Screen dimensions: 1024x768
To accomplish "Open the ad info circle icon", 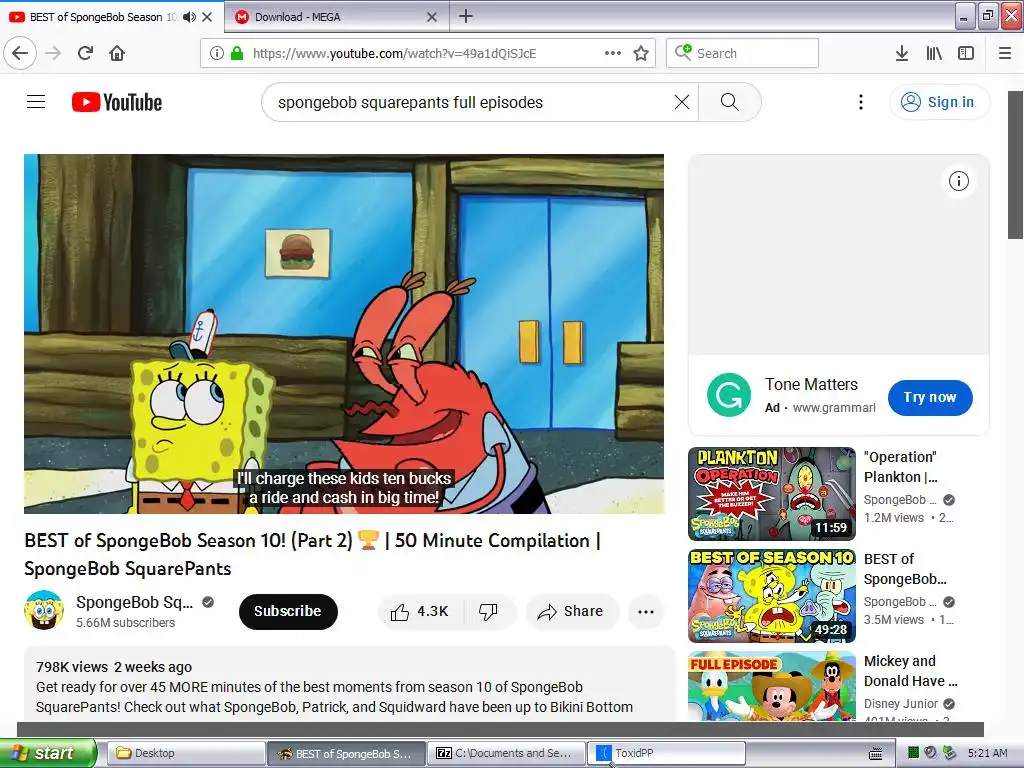I will coord(959,181).
